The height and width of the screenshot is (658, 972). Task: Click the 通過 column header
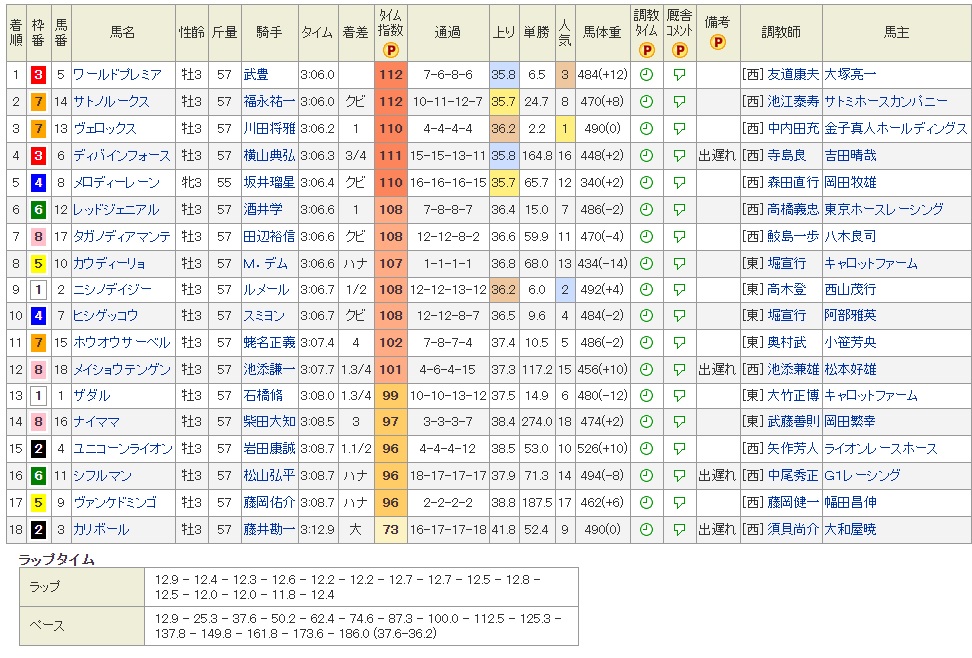click(x=448, y=32)
